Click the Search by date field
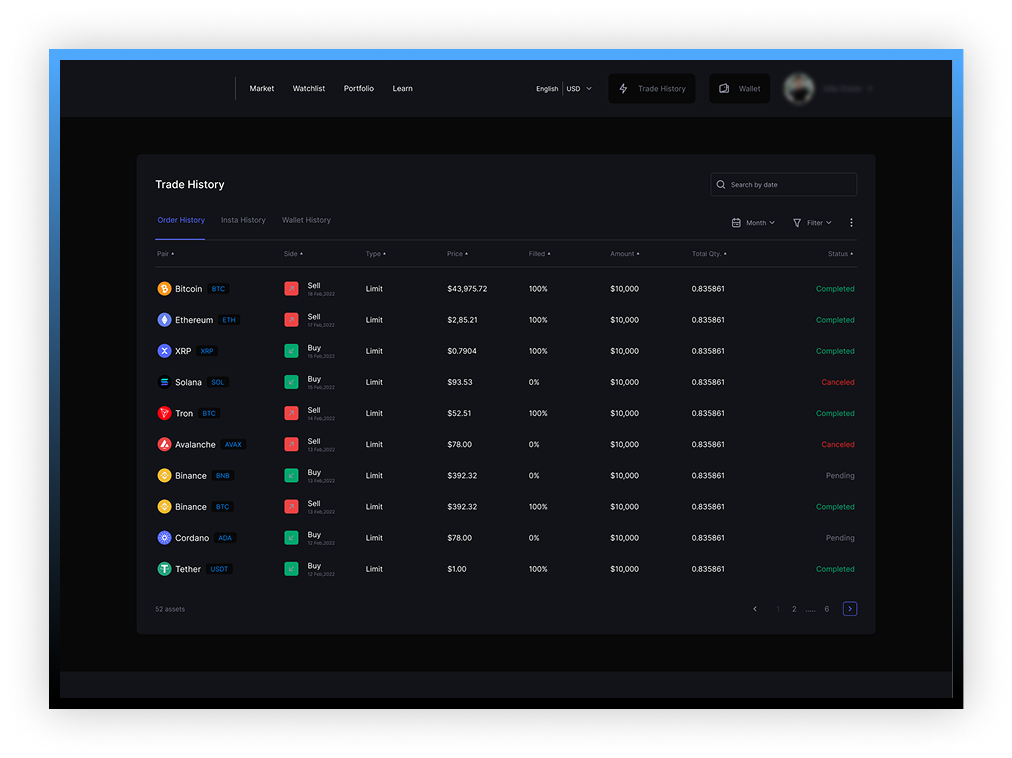This screenshot has width=1012, height=758. pyautogui.click(x=783, y=185)
